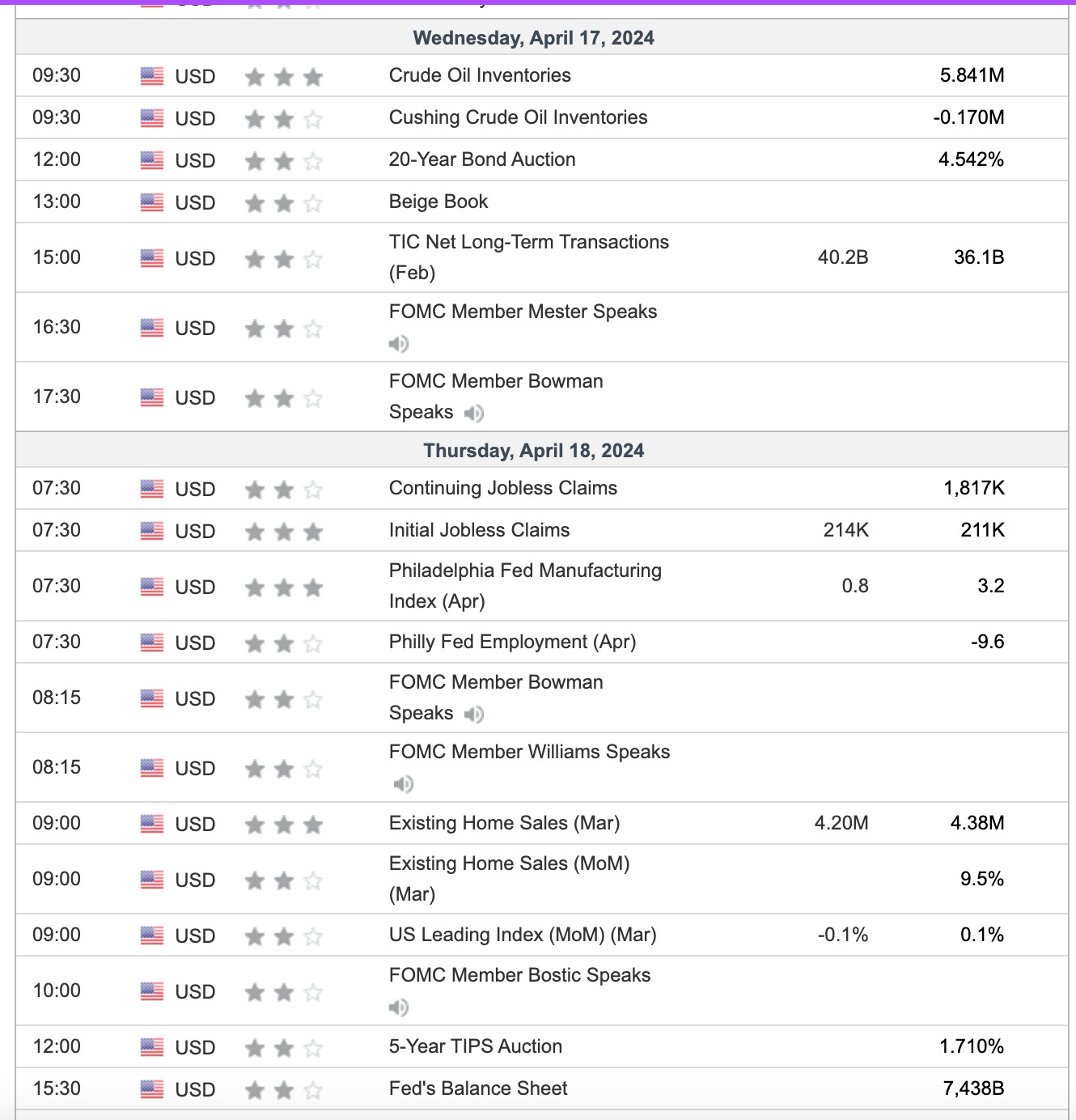Image resolution: width=1076 pixels, height=1120 pixels.
Task: Click the 7,438B previous value
Action: pos(974,1088)
